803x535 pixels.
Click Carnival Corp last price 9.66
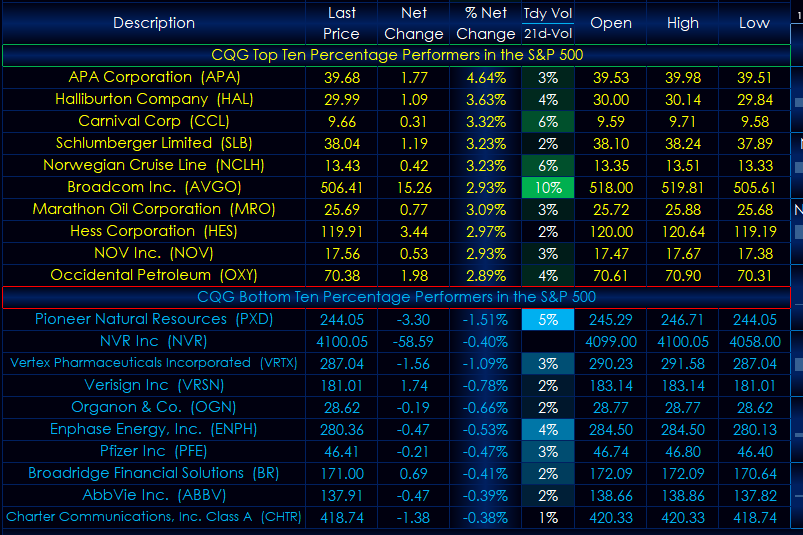point(342,122)
